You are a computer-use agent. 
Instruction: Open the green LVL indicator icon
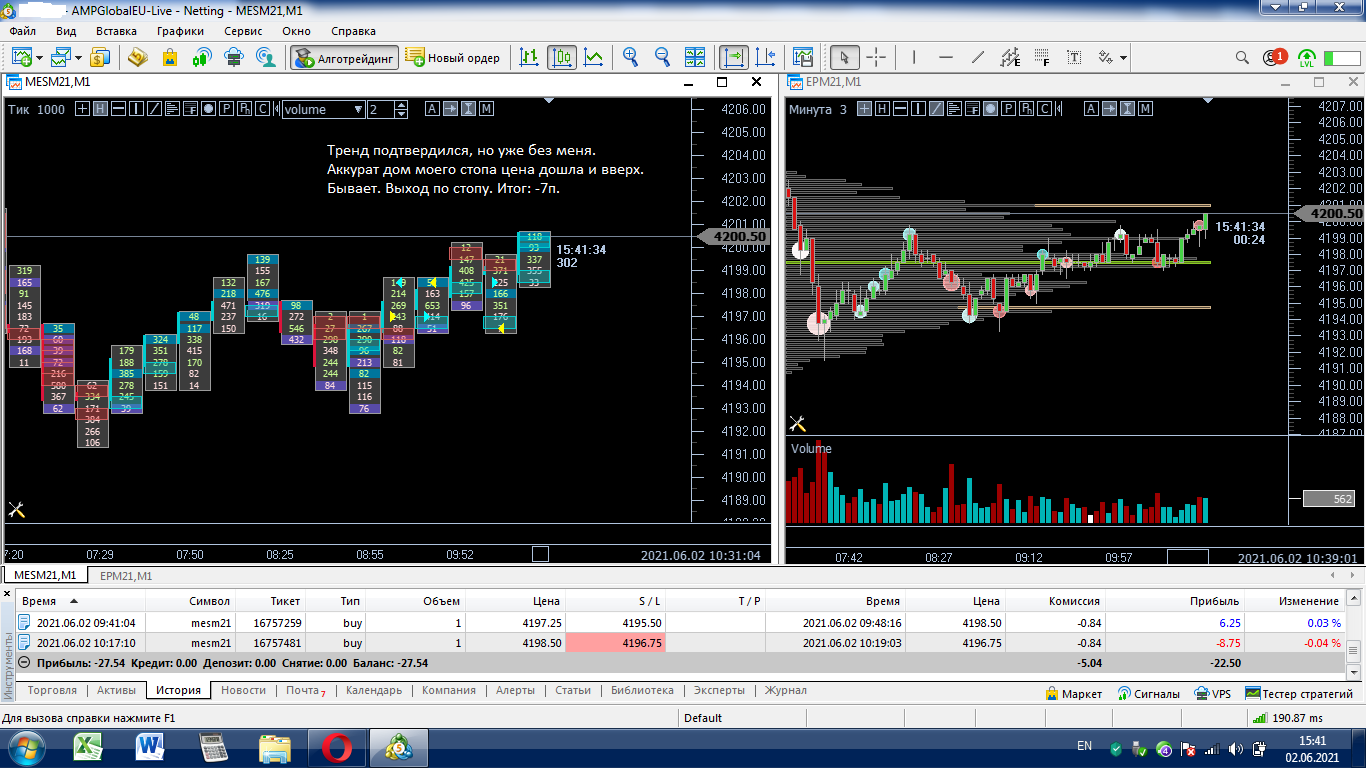[1306, 57]
